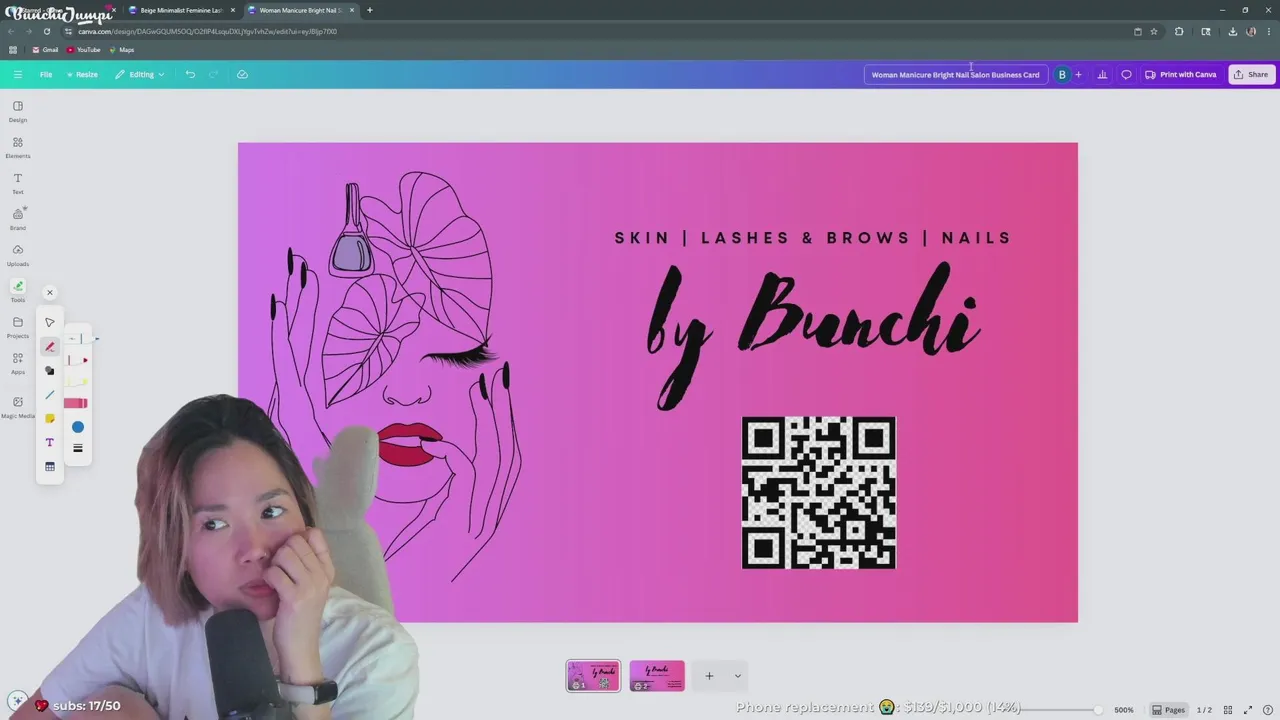This screenshot has height=720, width=1280.
Task: Click the 500% zoom level
Action: click(x=1124, y=710)
